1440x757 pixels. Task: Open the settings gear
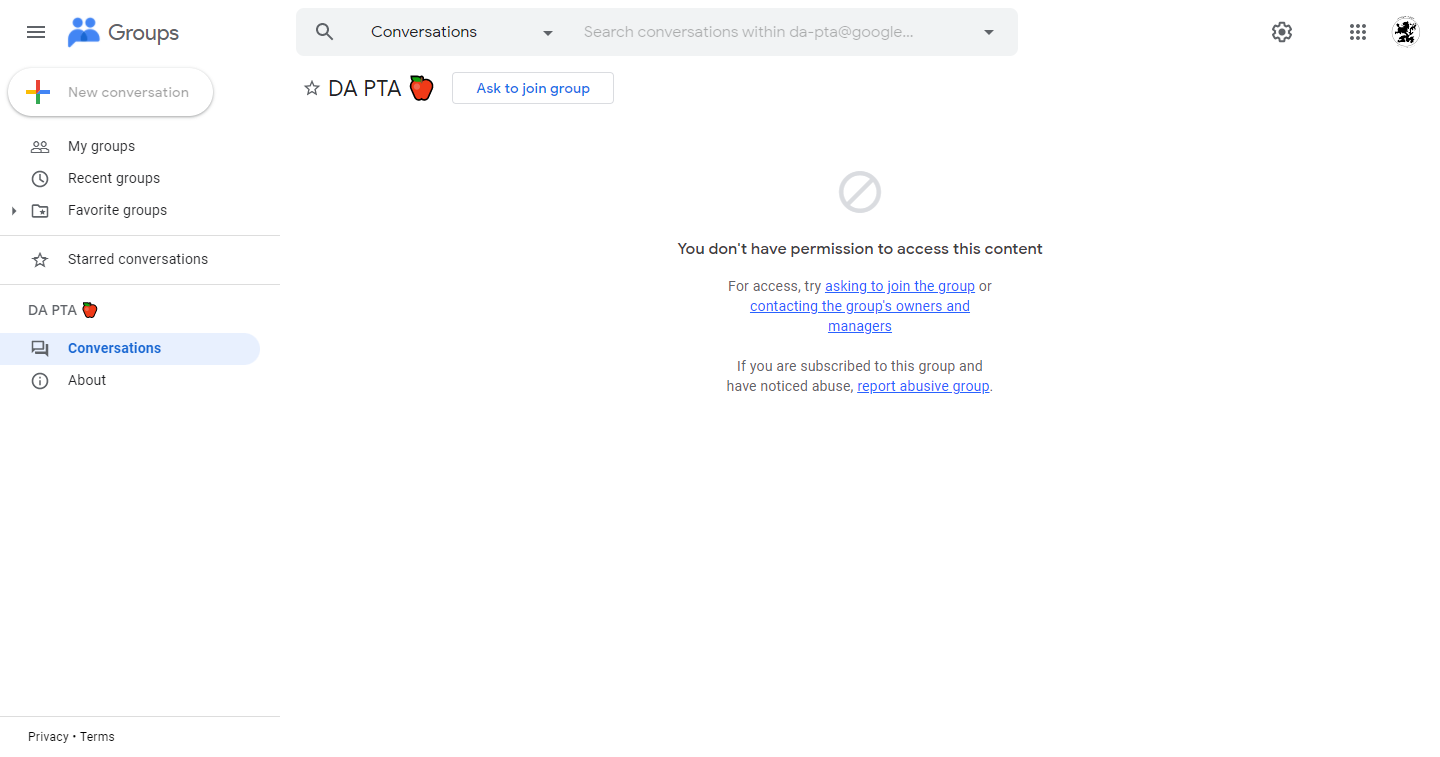[x=1282, y=32]
